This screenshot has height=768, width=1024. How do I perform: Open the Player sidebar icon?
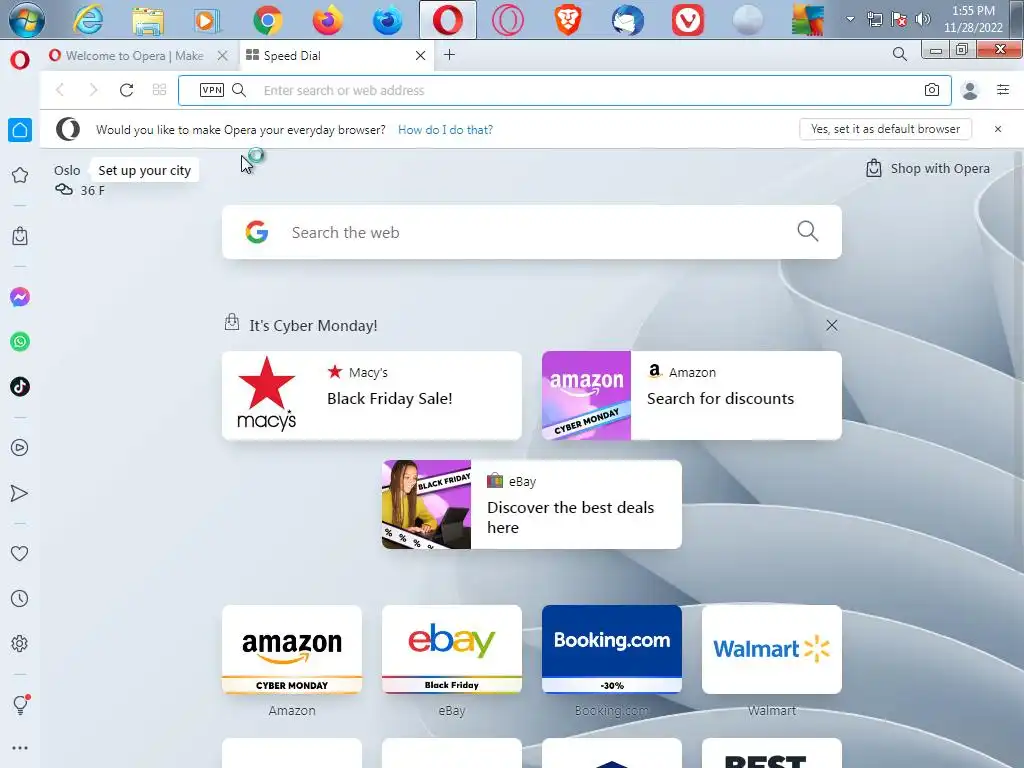[x=20, y=447]
